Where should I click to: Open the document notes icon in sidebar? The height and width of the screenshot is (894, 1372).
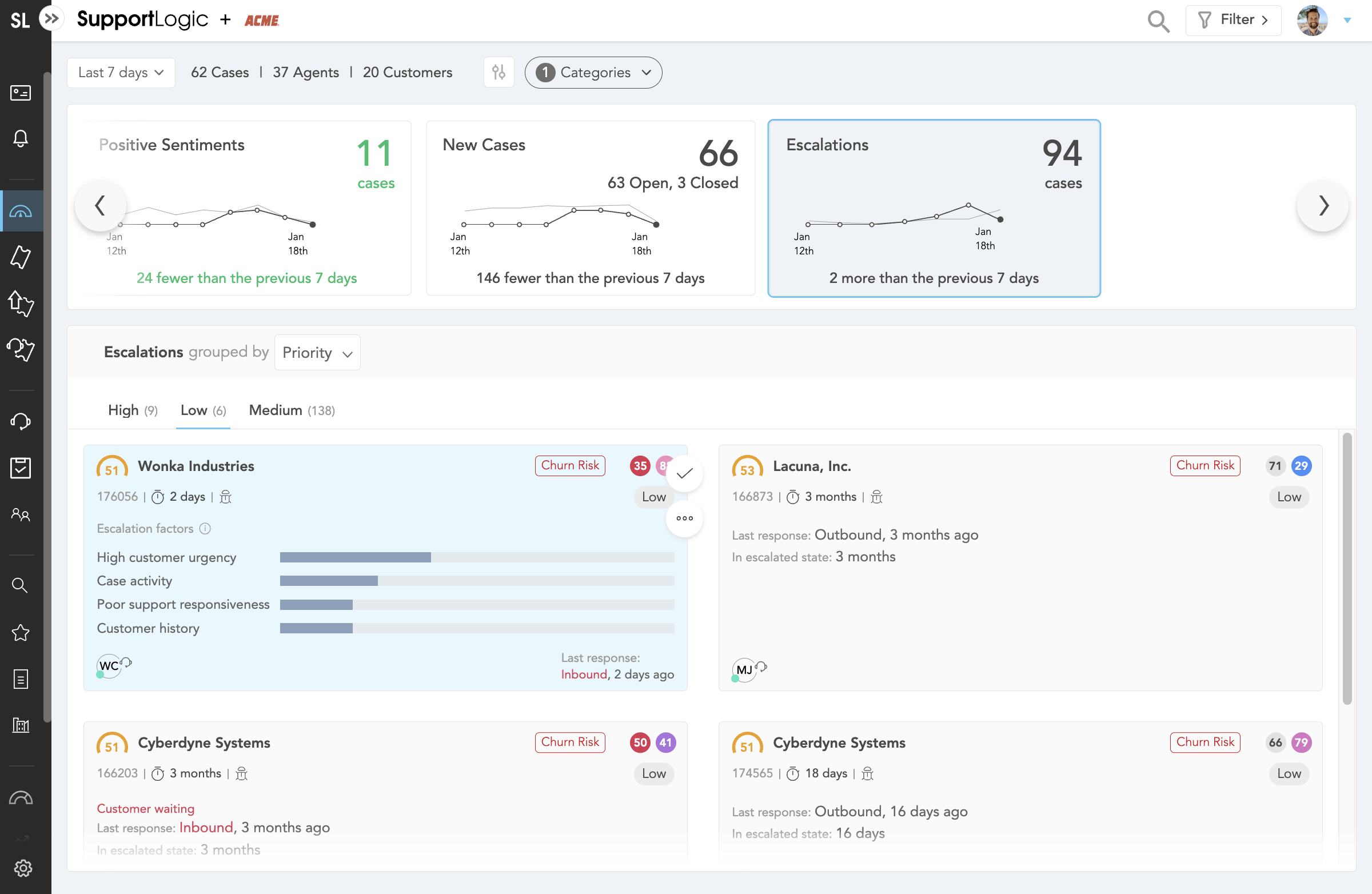point(21,679)
